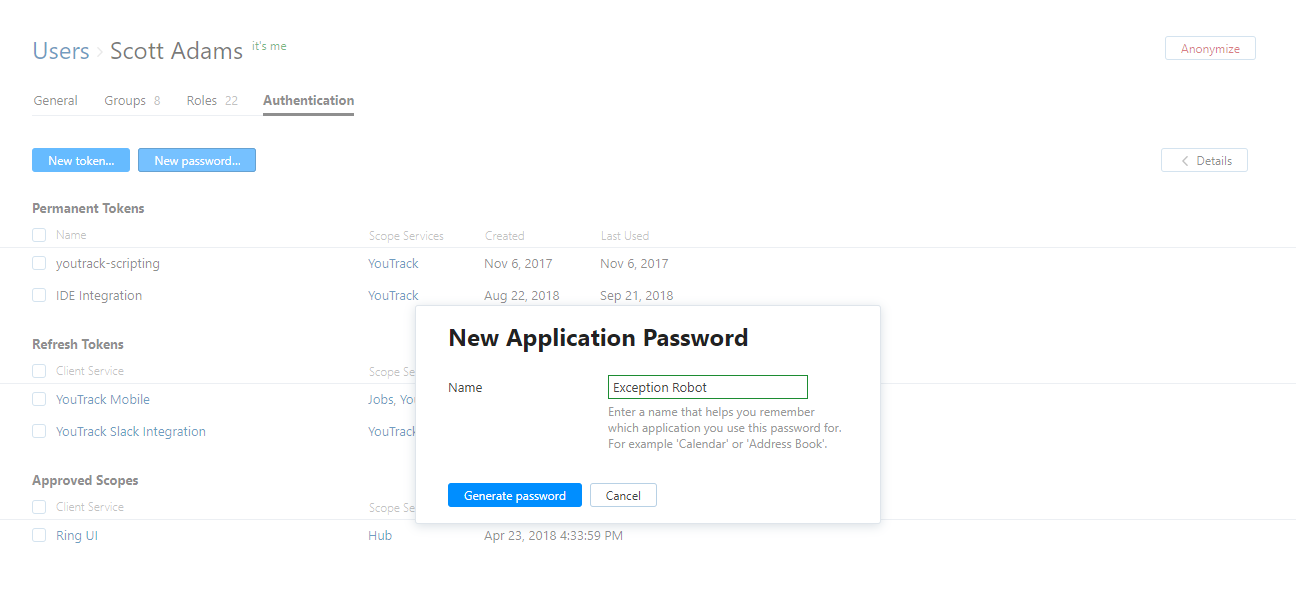This screenshot has width=1296, height=601.
Task: Check the IDE Integration token checkbox
Action: click(x=39, y=296)
